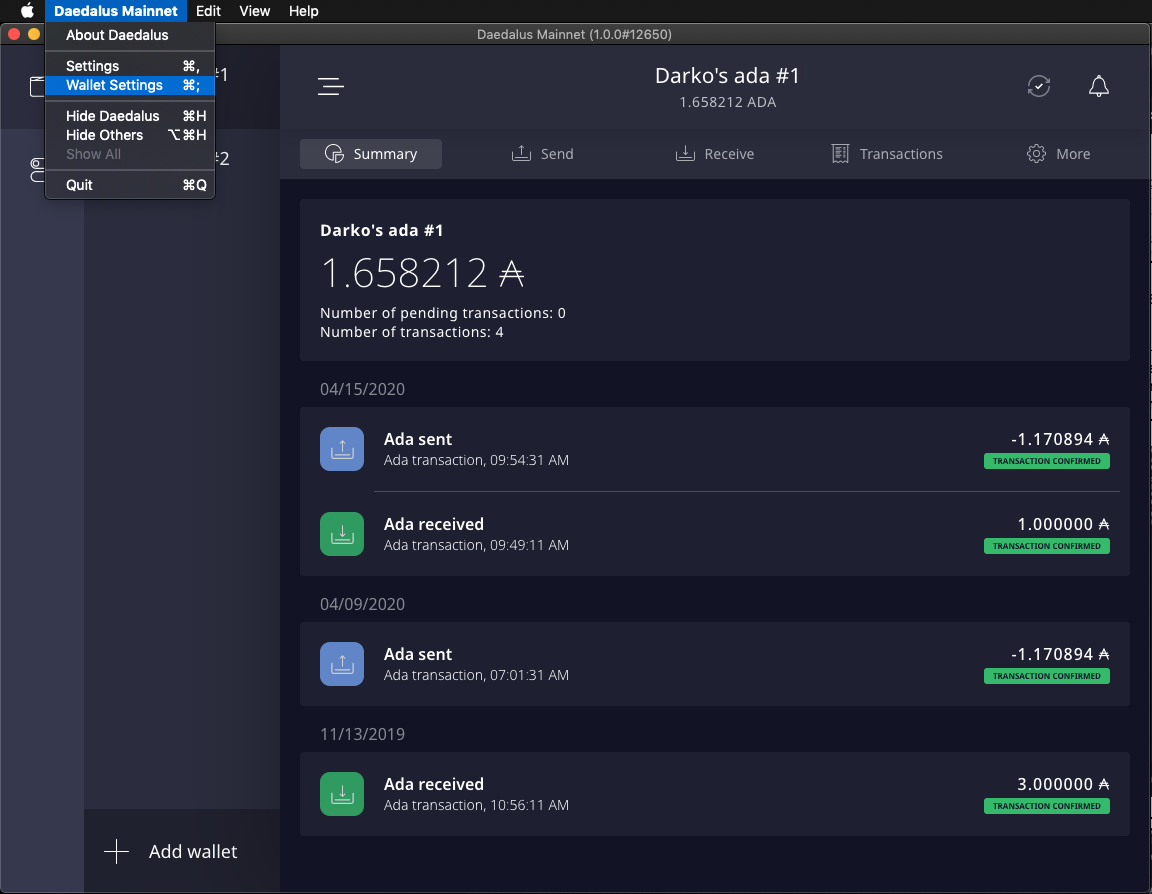Image resolution: width=1152 pixels, height=894 pixels.
Task: Switch to the Receive tab
Action: pyautogui.click(x=715, y=154)
